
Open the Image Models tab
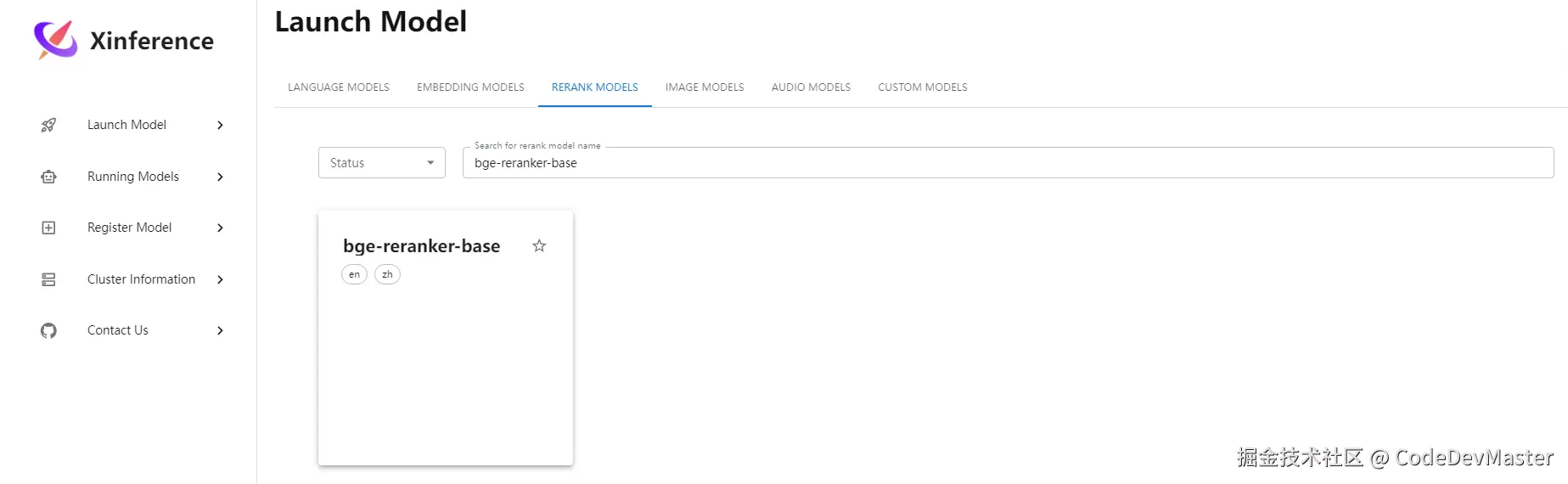(x=705, y=87)
